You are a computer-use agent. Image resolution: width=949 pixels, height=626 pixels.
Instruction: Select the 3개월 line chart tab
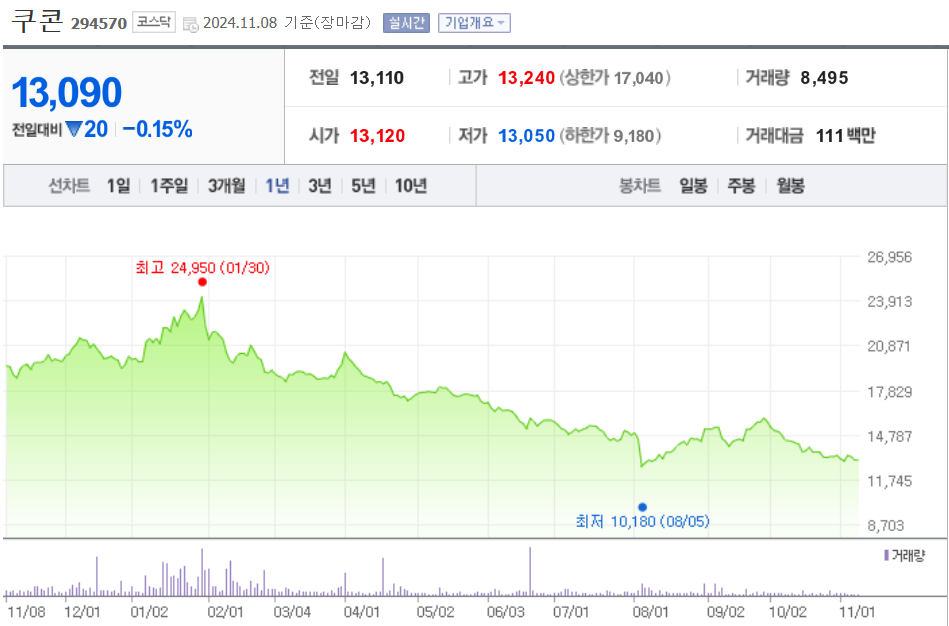(226, 186)
